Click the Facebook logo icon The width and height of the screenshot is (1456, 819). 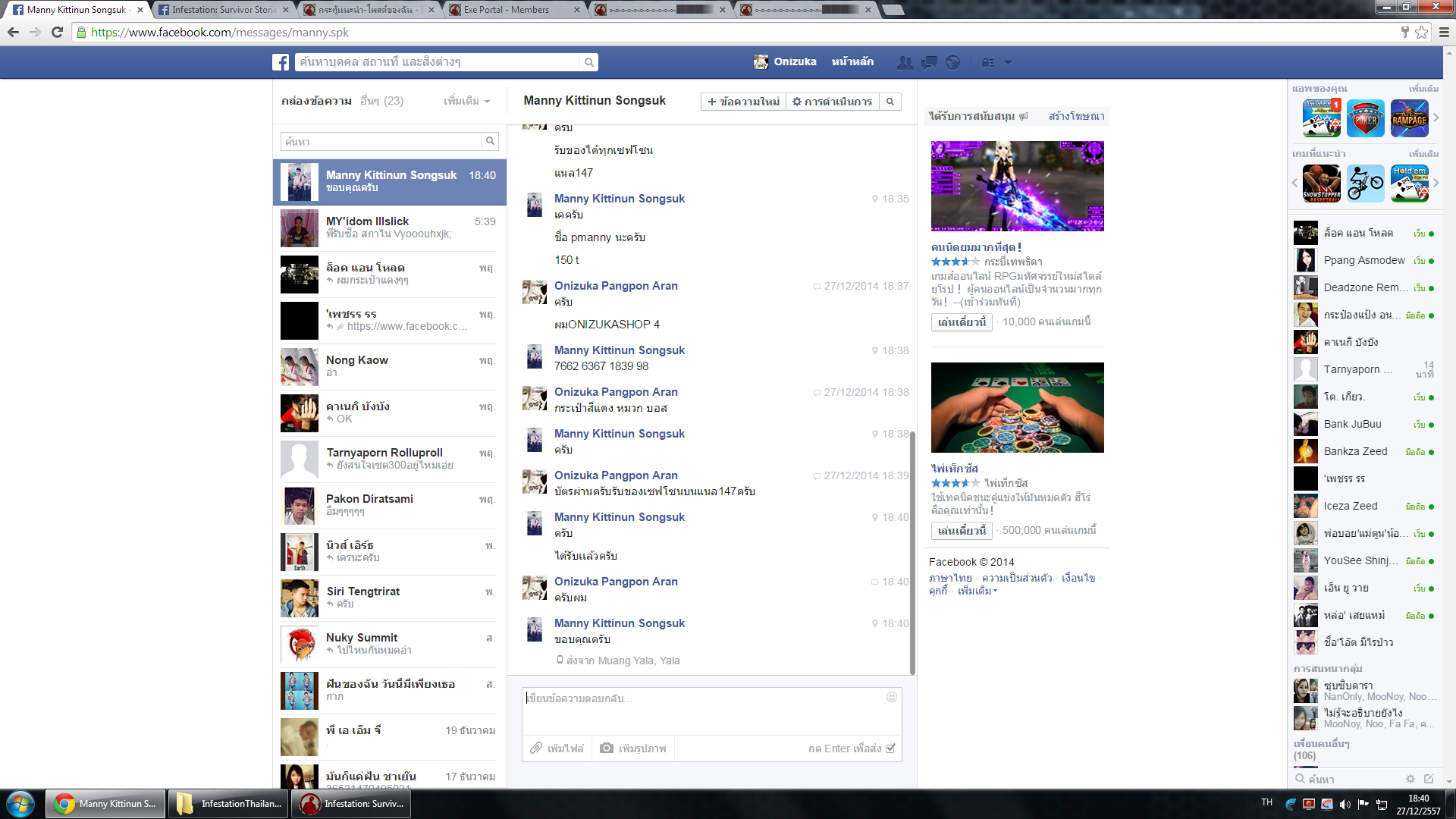tap(281, 62)
